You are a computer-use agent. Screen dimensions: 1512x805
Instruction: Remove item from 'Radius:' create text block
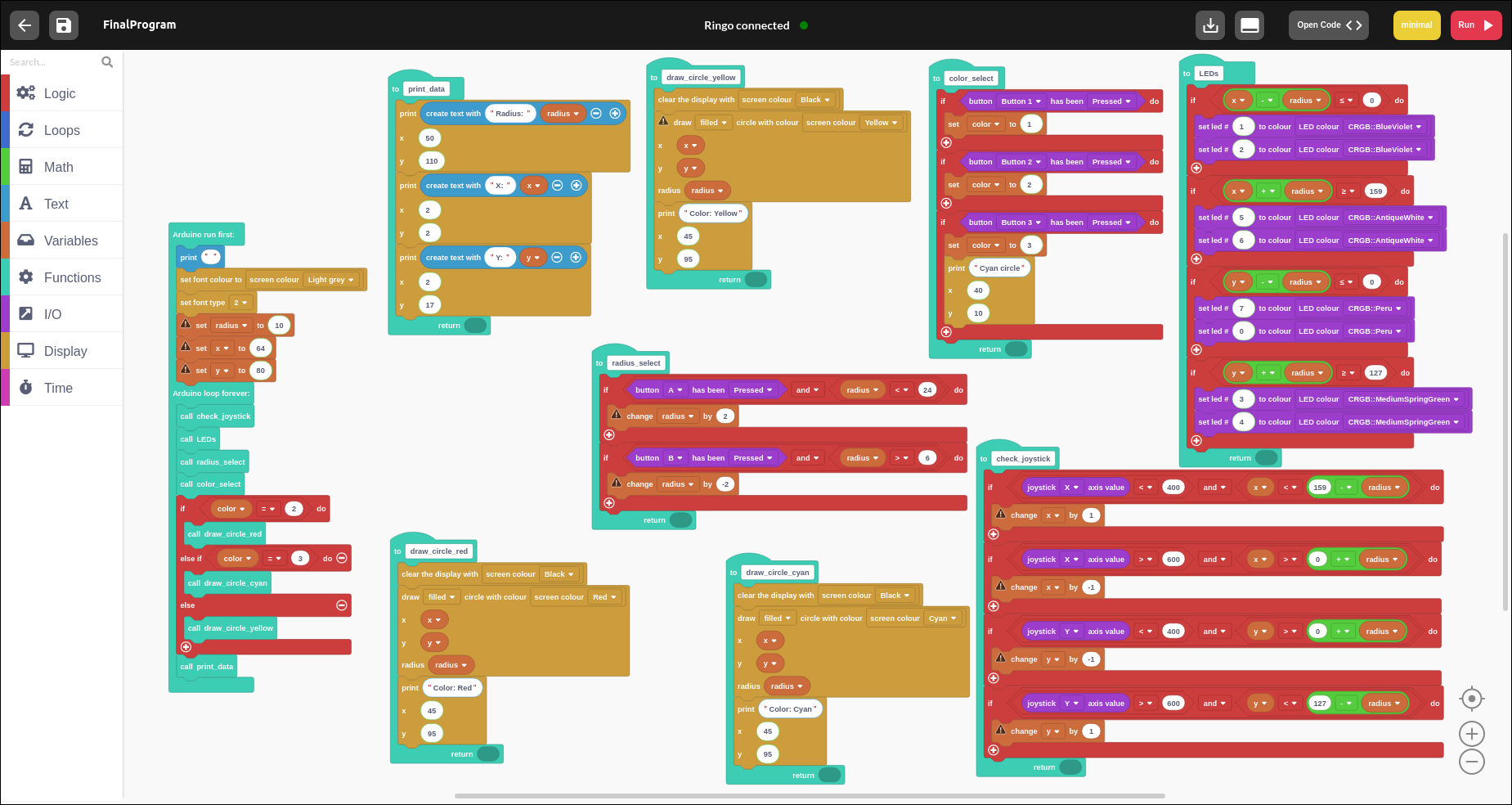pos(596,114)
